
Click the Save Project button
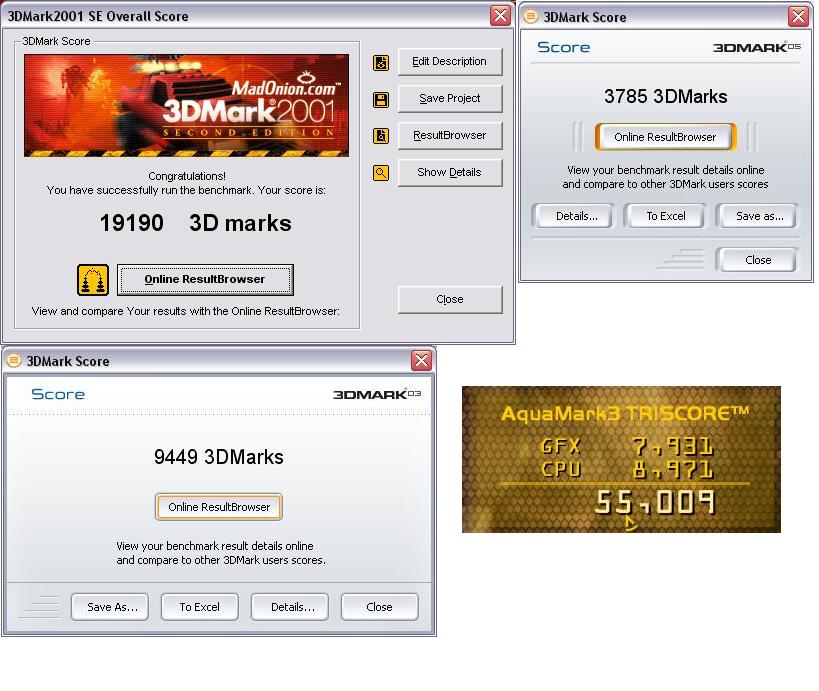click(x=450, y=98)
